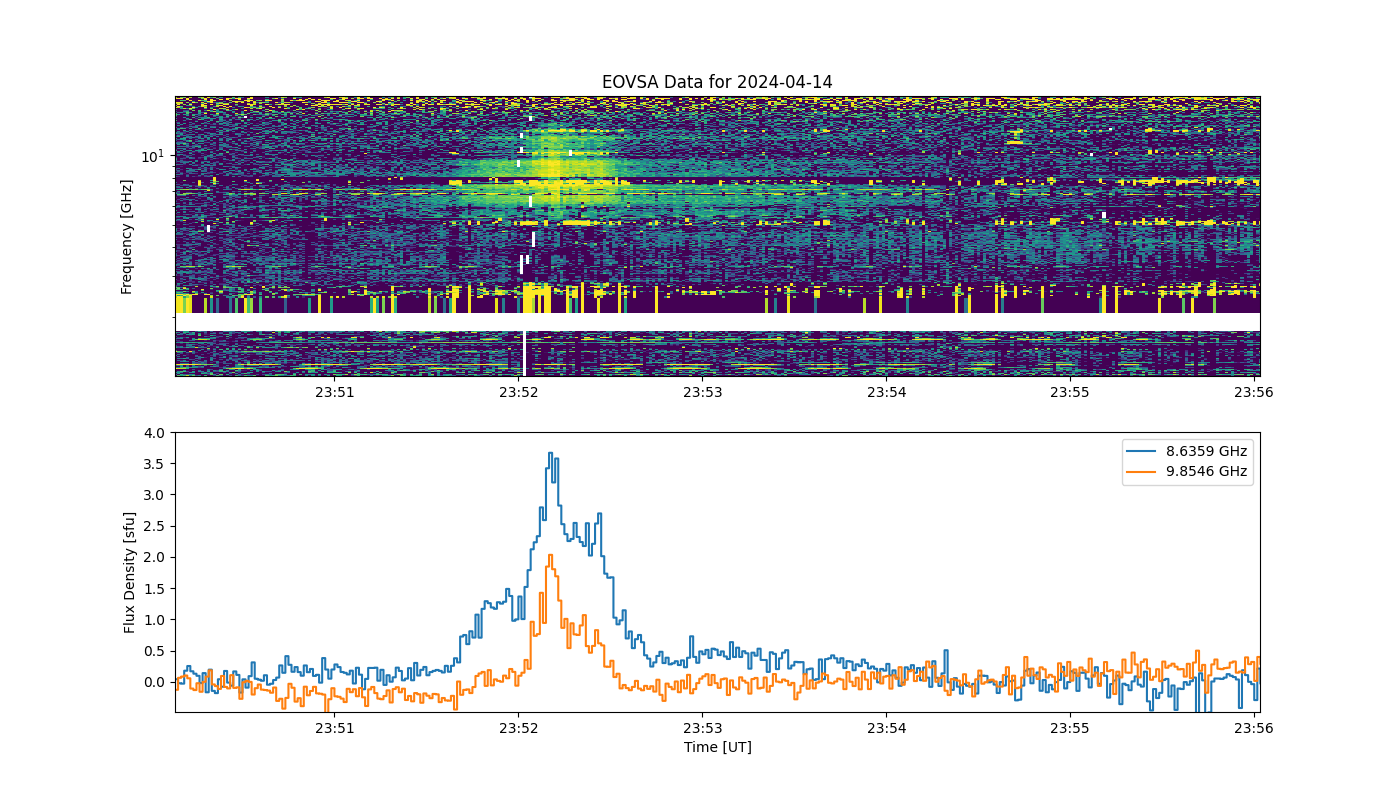The image size is (1400, 800).
Task: Click the peak of the orange flux curve
Action: (550, 555)
